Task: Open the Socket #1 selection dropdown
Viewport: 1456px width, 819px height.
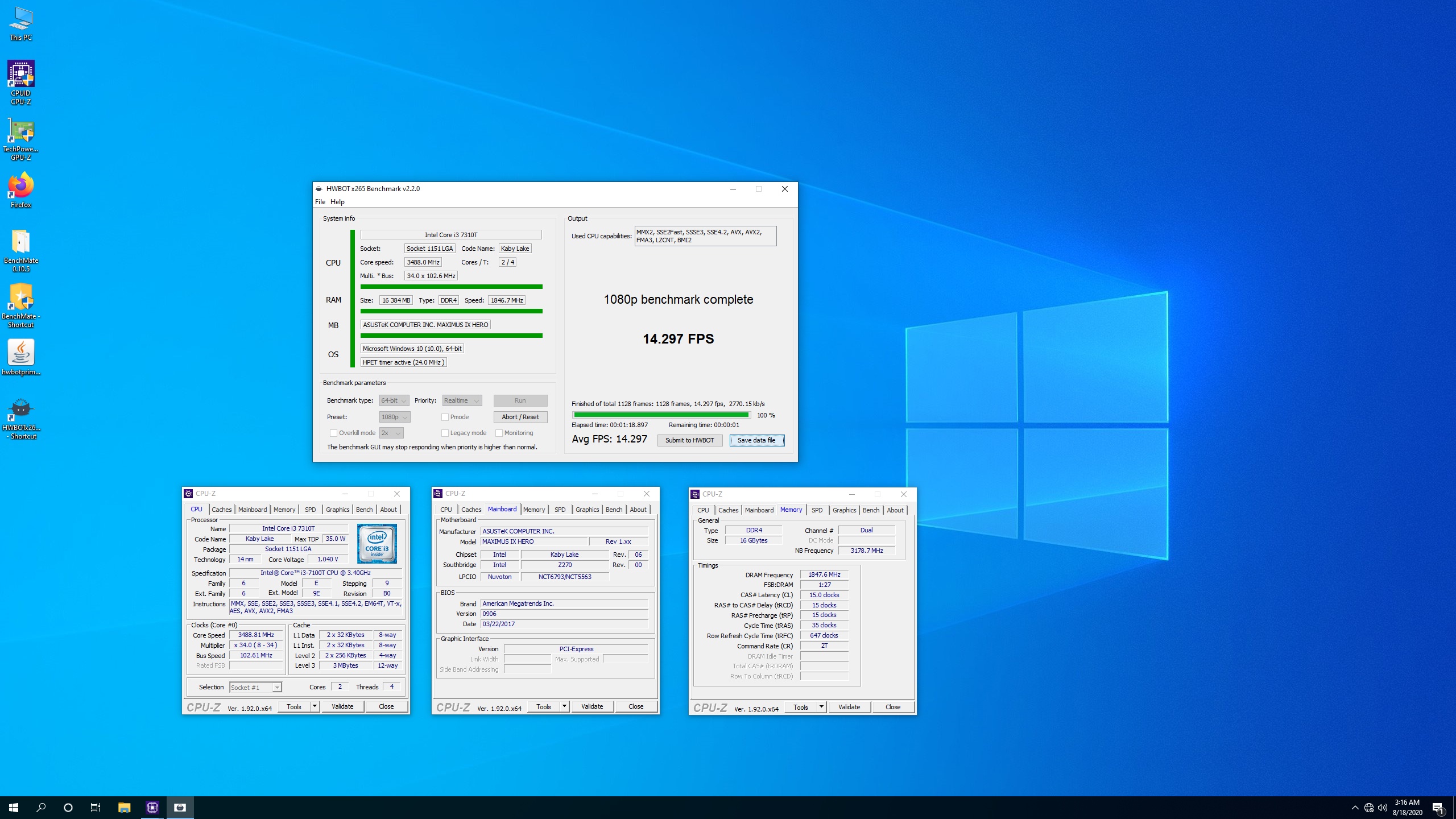Action: (255, 687)
